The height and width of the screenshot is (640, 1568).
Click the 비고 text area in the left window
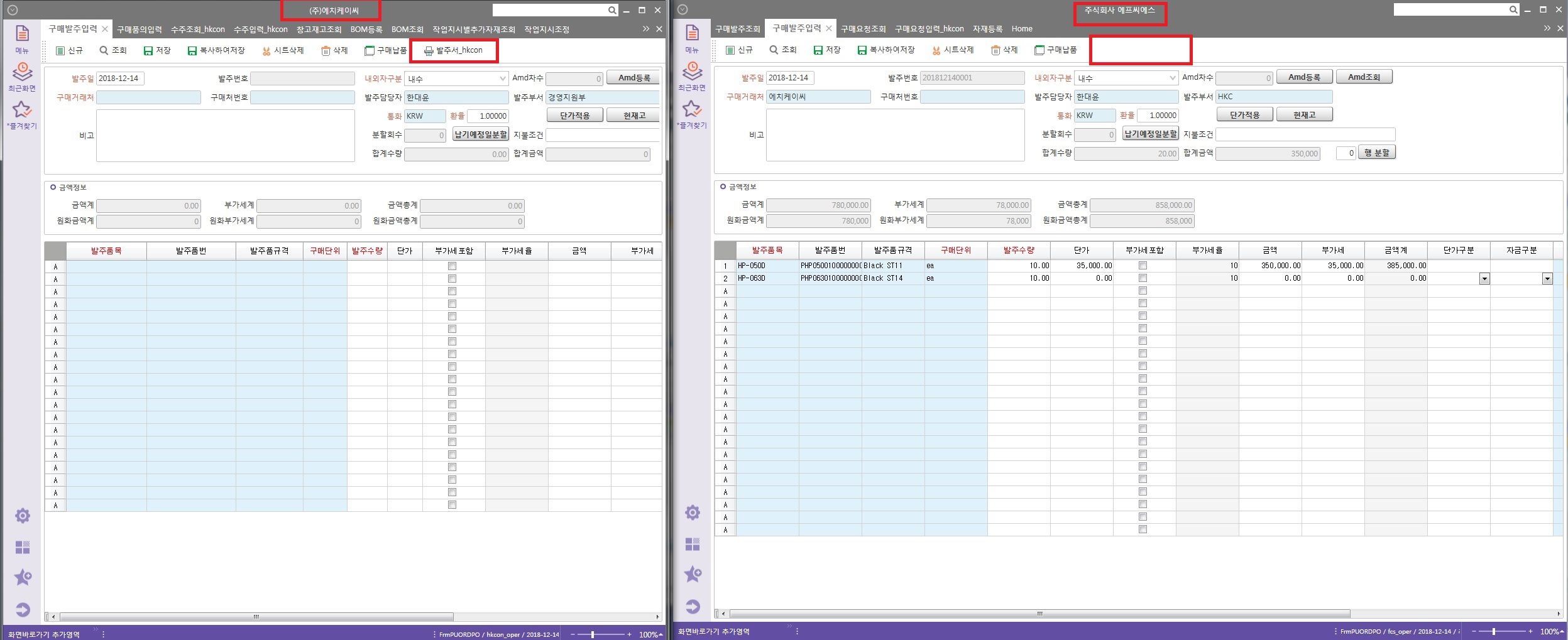click(x=226, y=136)
